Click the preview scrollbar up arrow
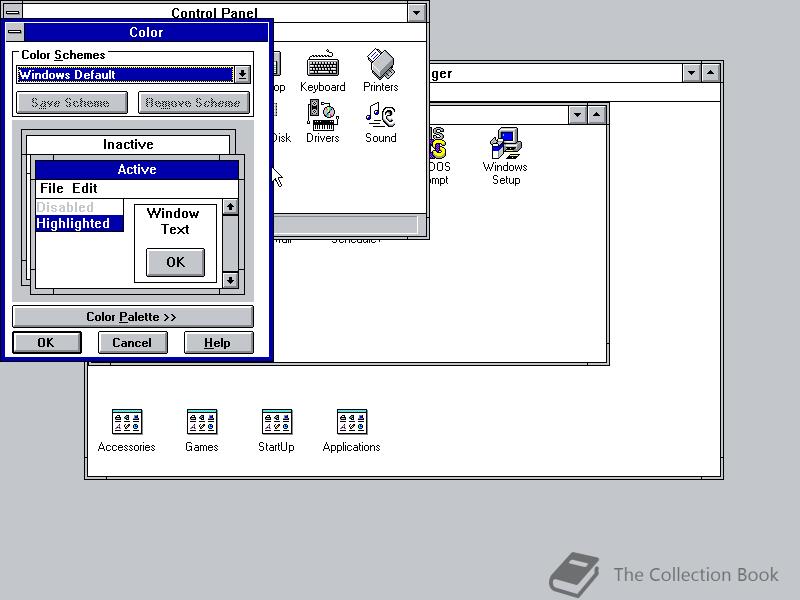800x600 pixels. (231, 207)
